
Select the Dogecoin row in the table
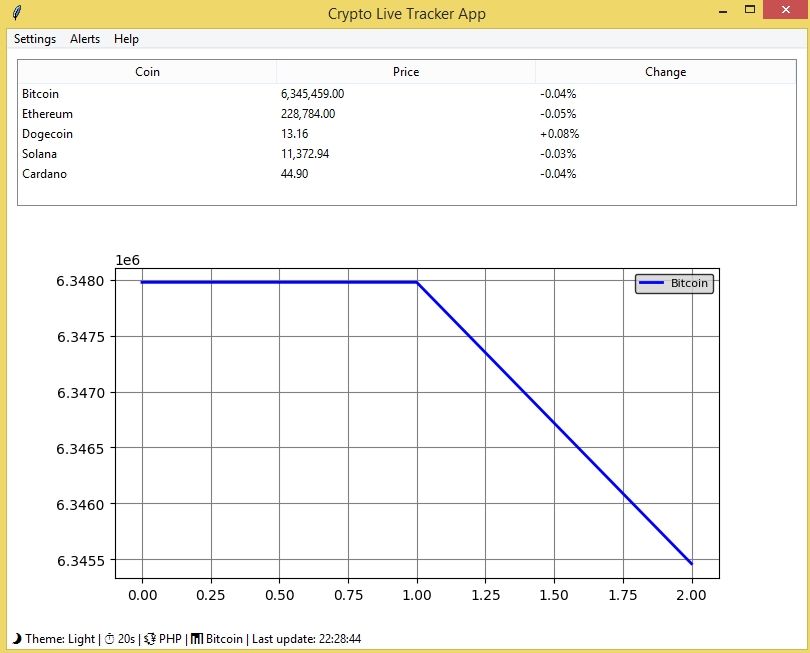pyautogui.click(x=407, y=134)
